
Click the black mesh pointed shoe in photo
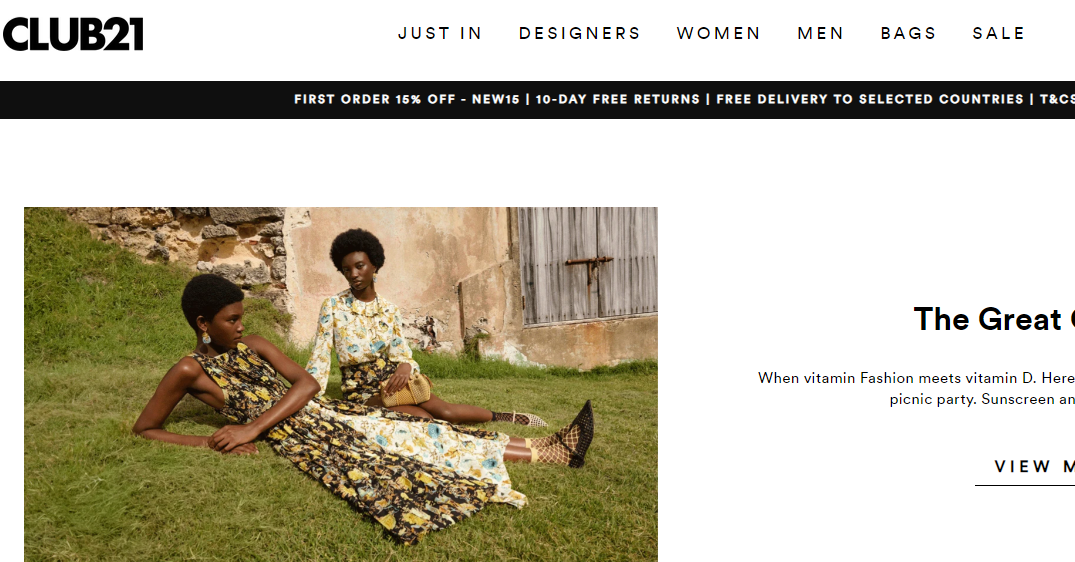[580, 434]
